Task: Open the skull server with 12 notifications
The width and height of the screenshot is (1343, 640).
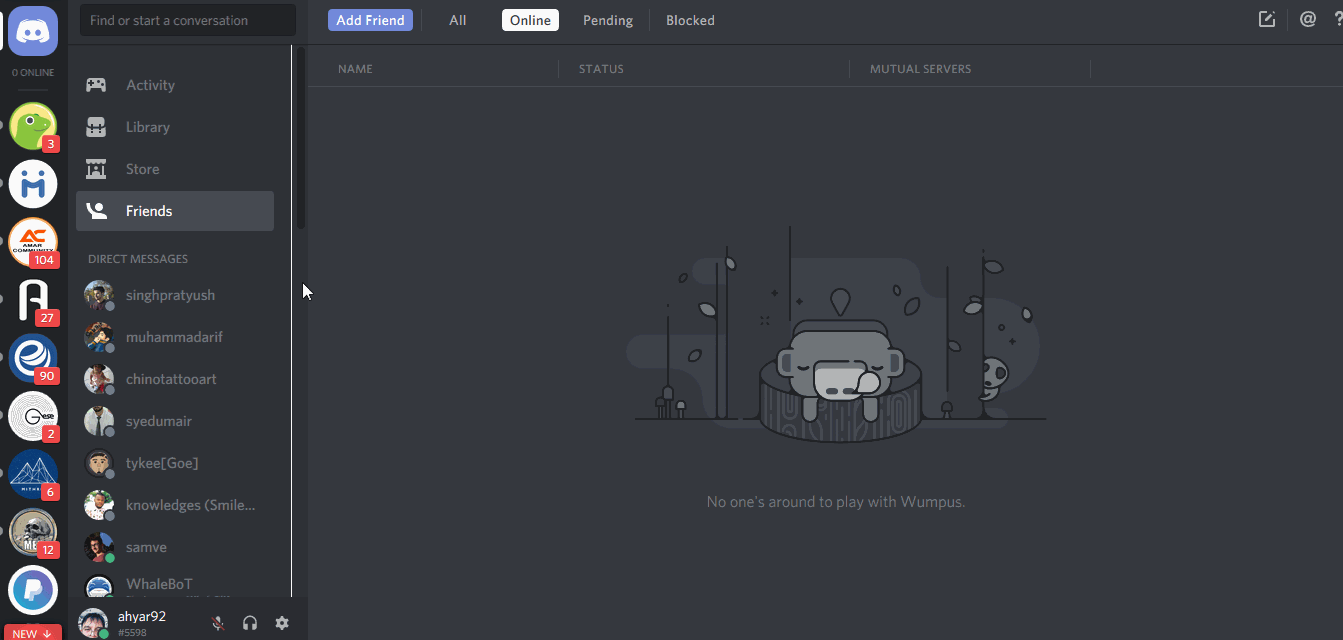Action: pyautogui.click(x=33, y=532)
